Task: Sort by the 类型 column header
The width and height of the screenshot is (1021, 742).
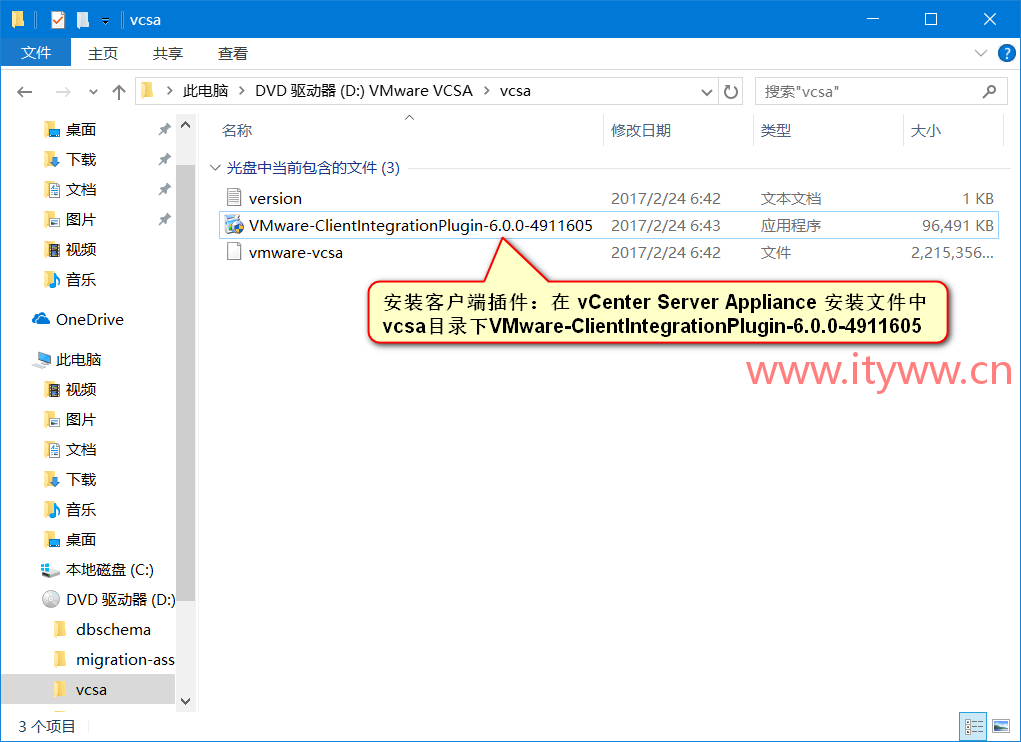Action: 776,130
